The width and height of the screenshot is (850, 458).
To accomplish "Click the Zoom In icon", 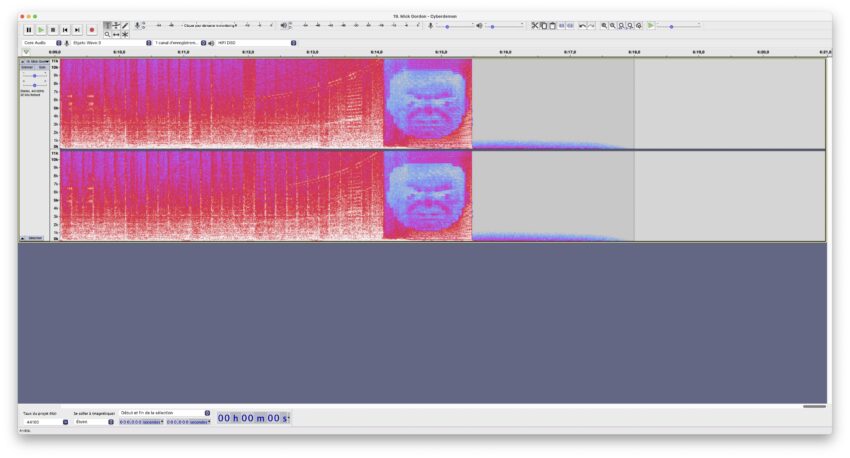I will pos(604,25).
